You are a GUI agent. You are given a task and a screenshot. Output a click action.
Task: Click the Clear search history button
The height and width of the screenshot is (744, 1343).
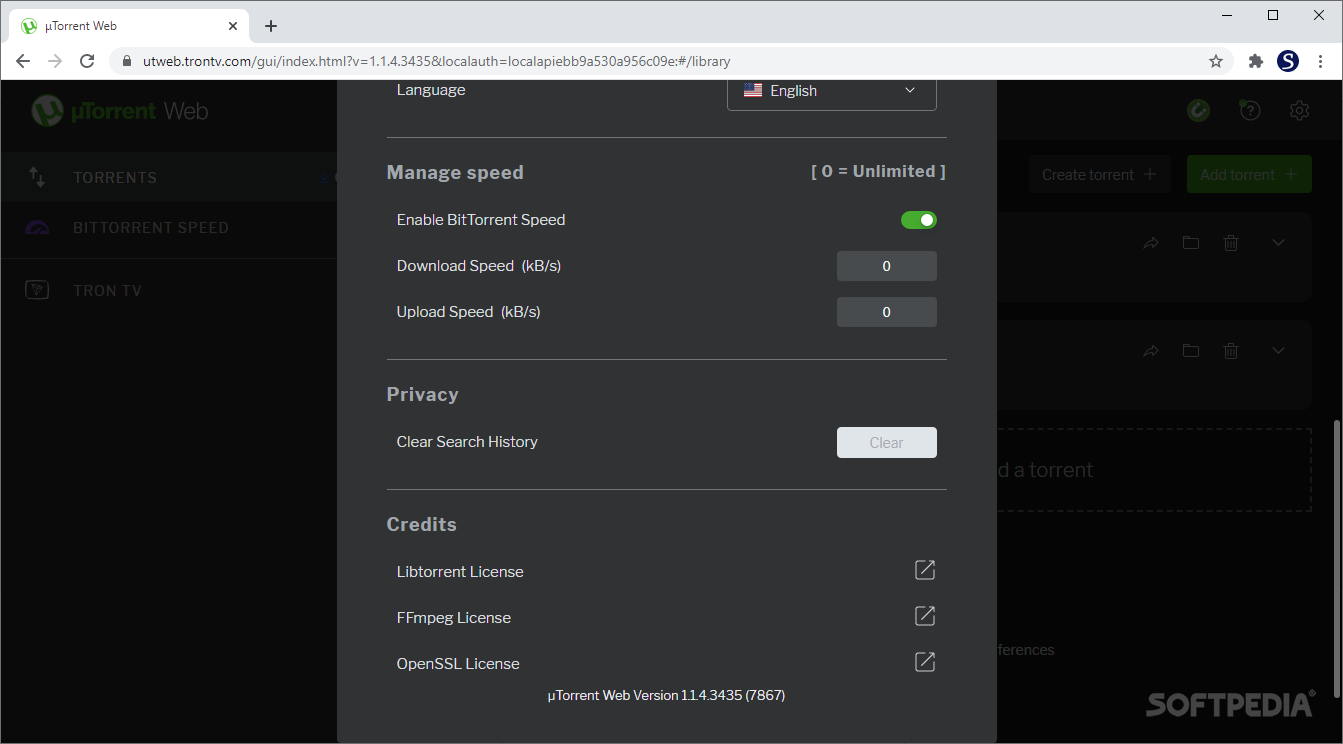[886, 442]
